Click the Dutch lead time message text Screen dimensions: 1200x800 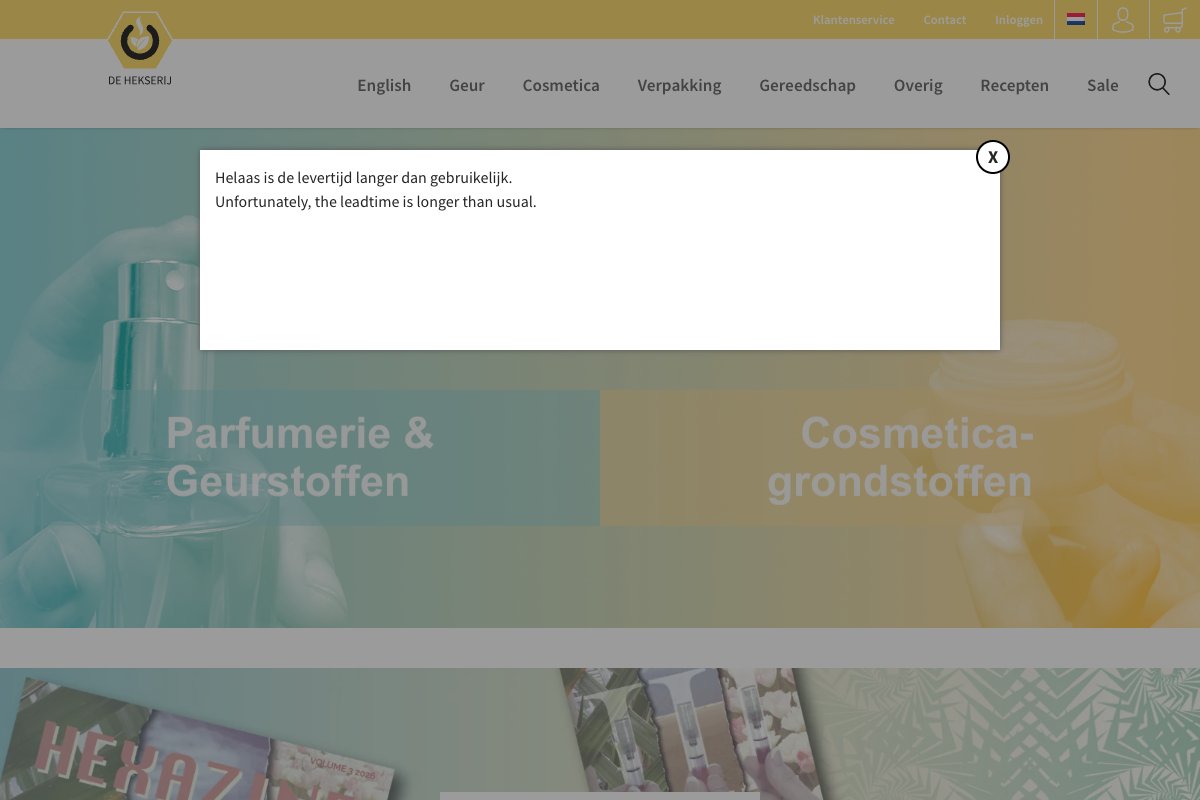coord(363,177)
